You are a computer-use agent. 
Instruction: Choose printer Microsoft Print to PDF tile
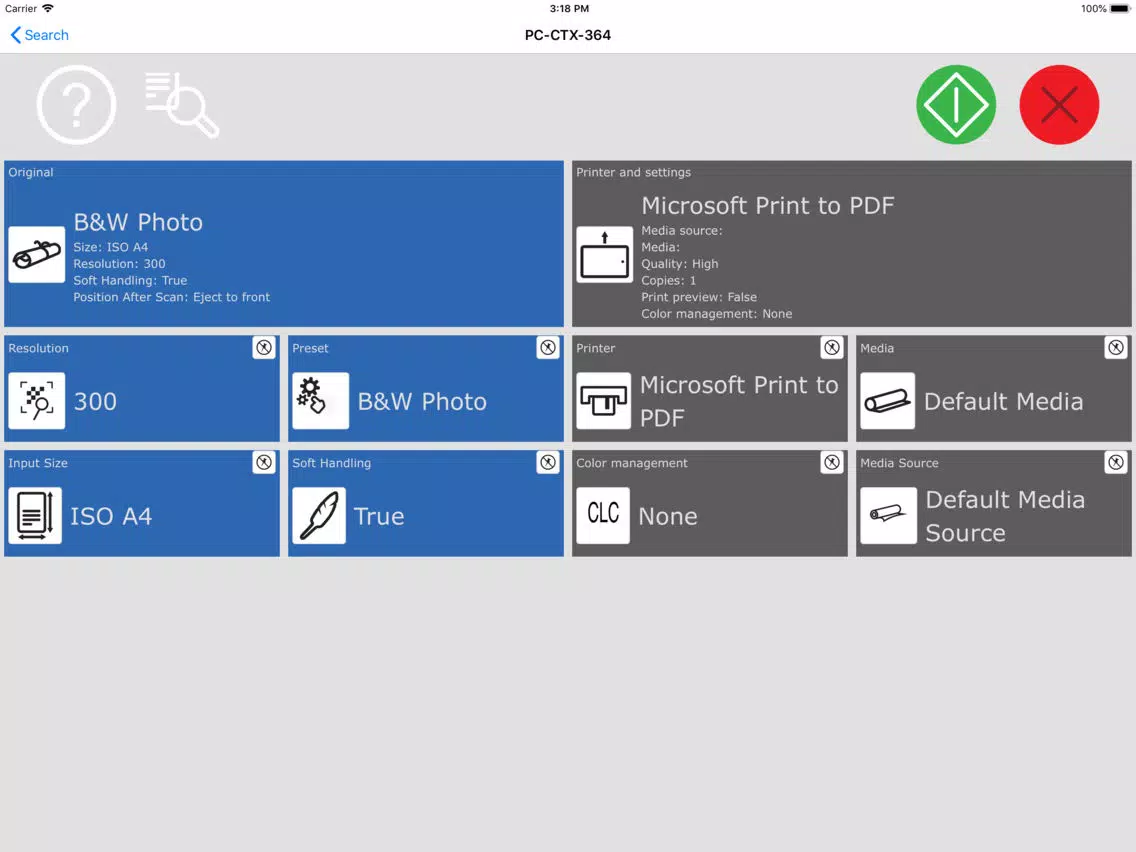tap(709, 388)
